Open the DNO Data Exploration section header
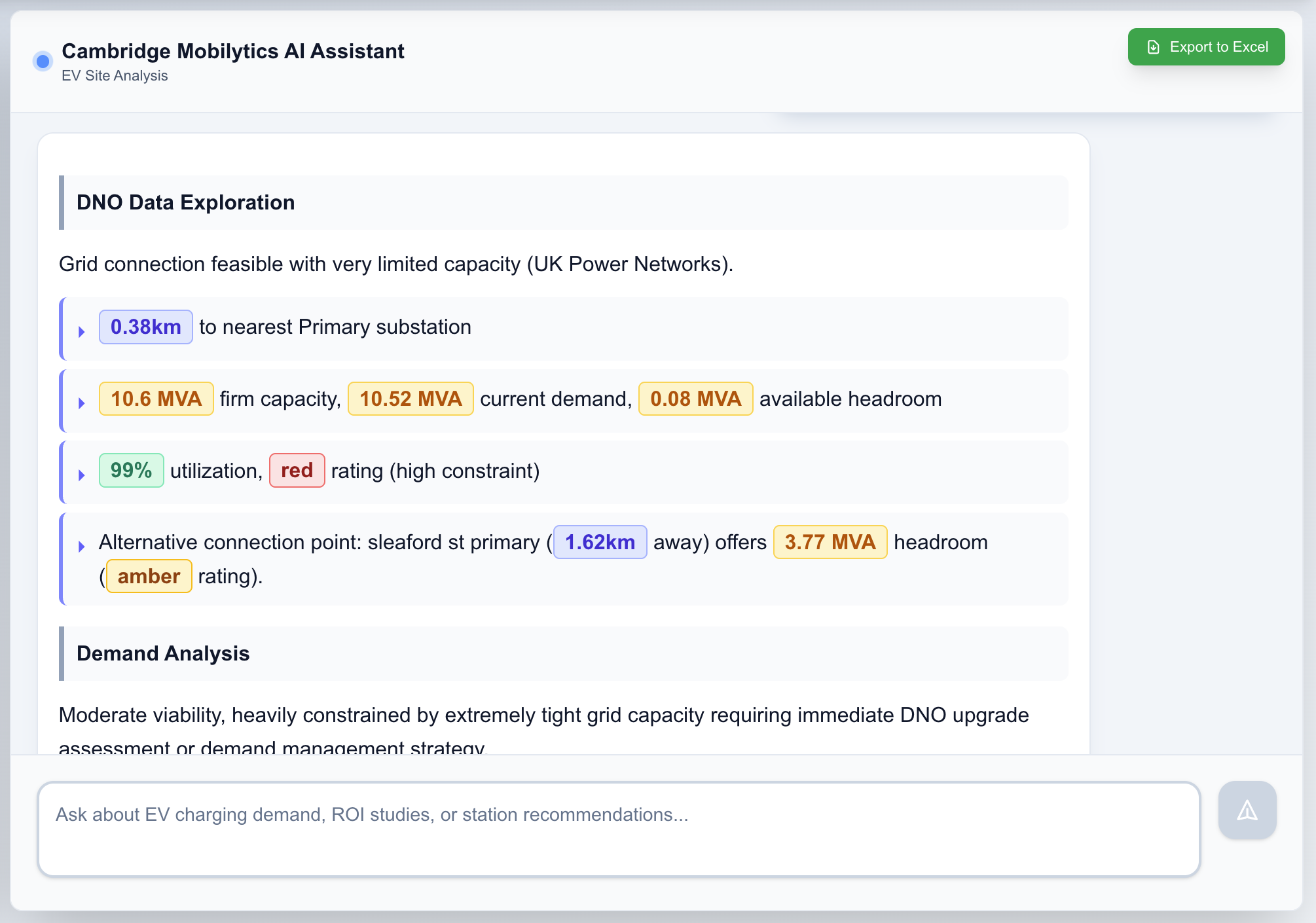Screen dimensions: 1316x923 [x=185, y=202]
